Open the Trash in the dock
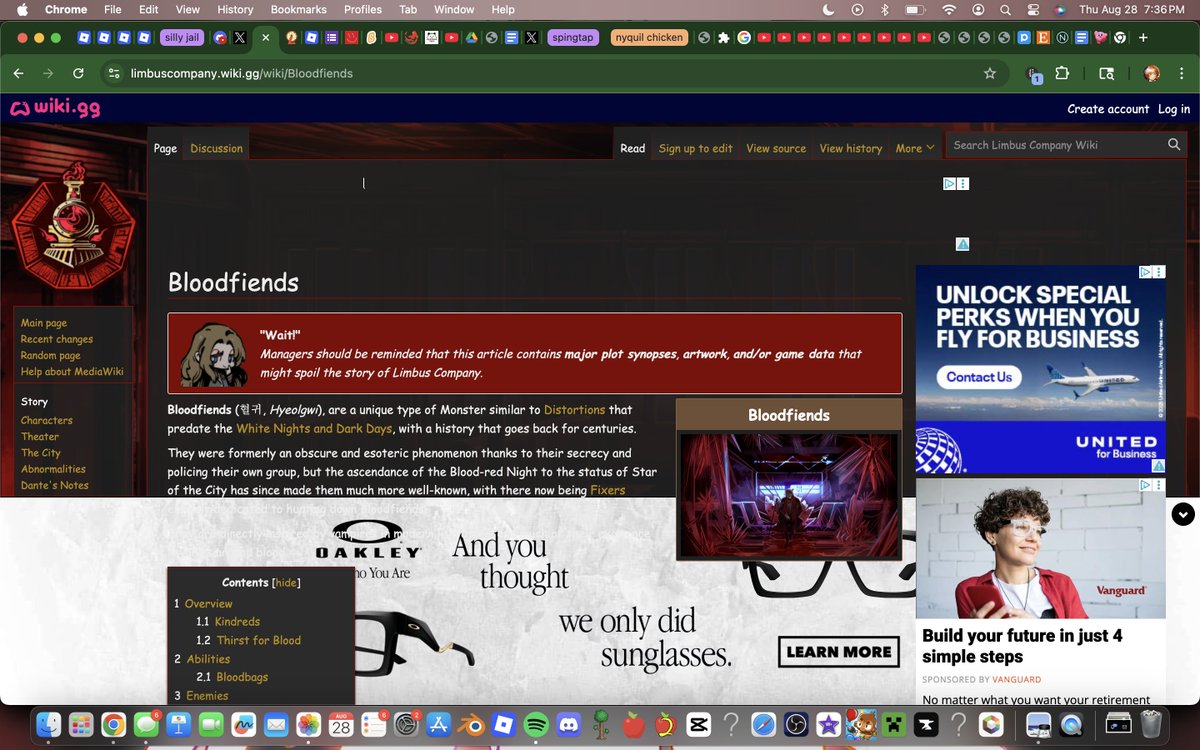The width and height of the screenshot is (1200, 750). tap(1151, 723)
